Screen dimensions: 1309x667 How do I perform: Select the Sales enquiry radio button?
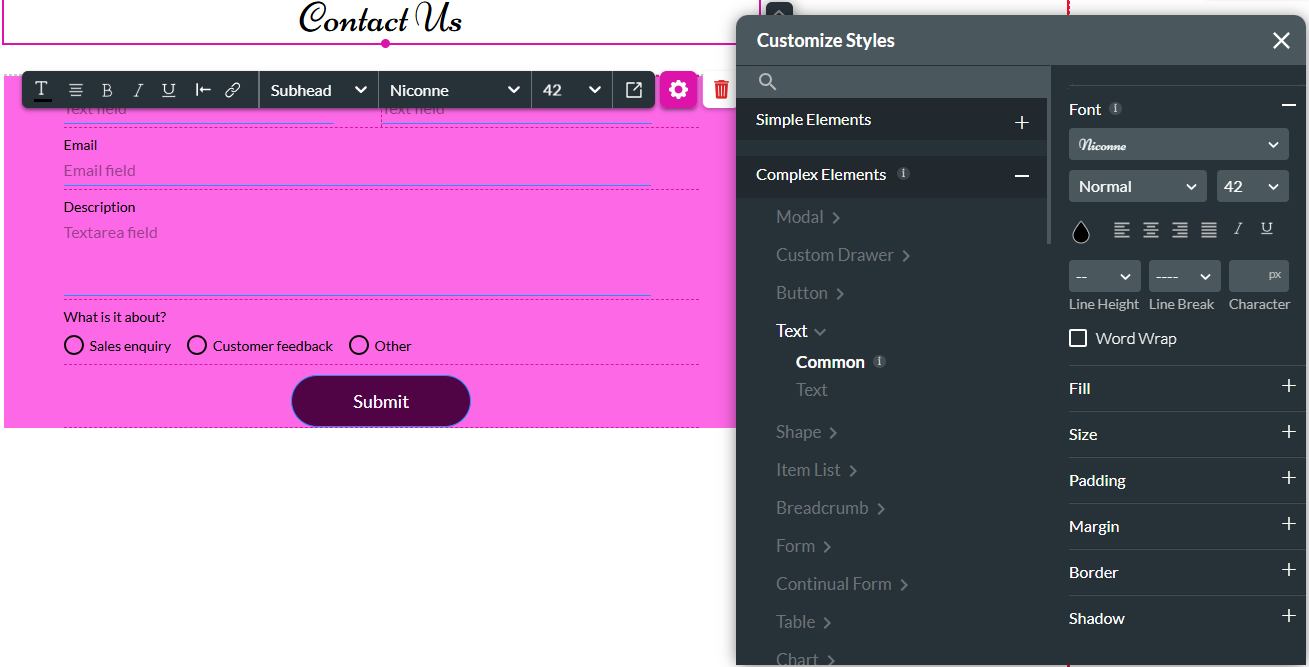pos(73,345)
